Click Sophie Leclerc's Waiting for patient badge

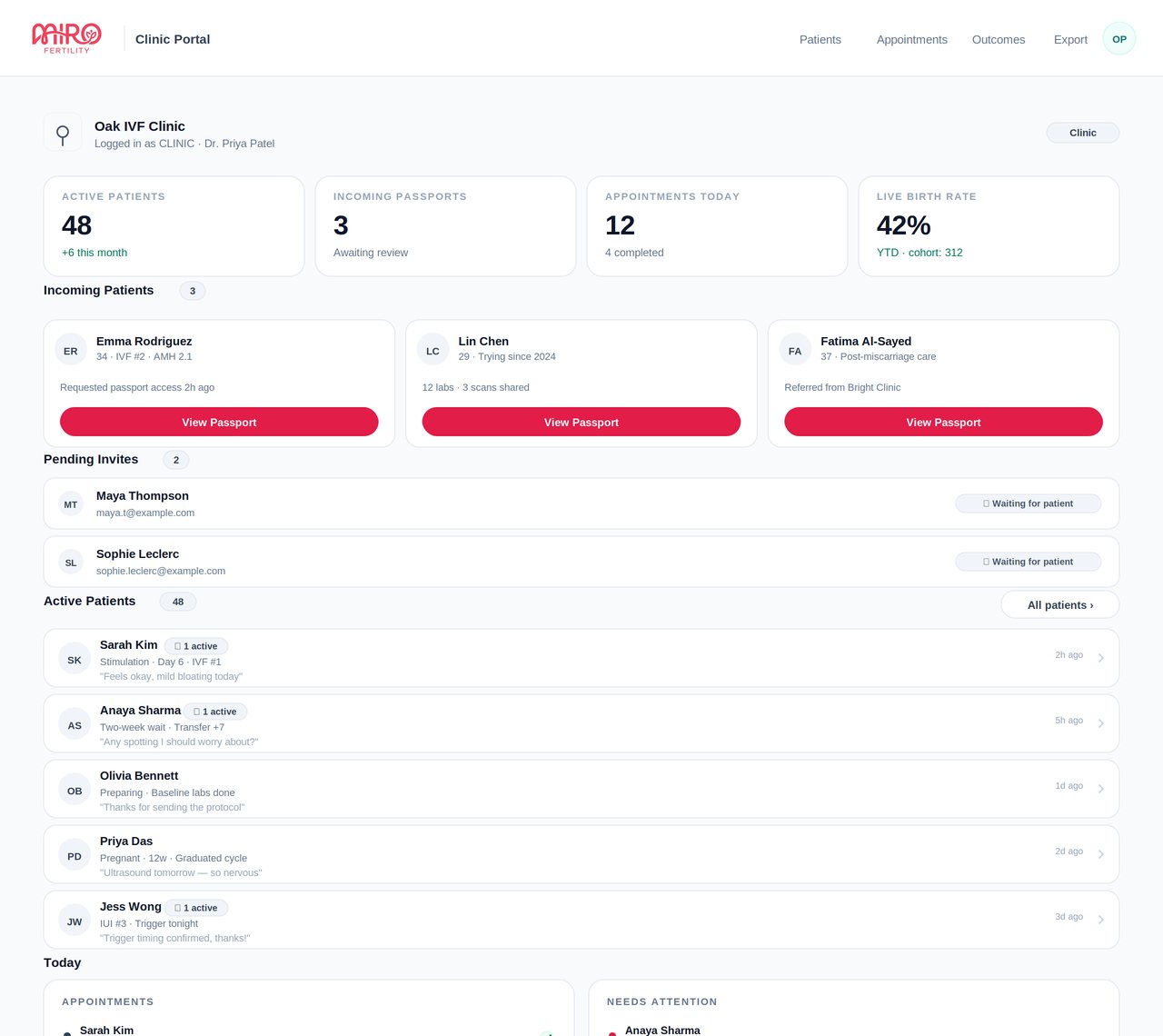pyautogui.click(x=1029, y=562)
